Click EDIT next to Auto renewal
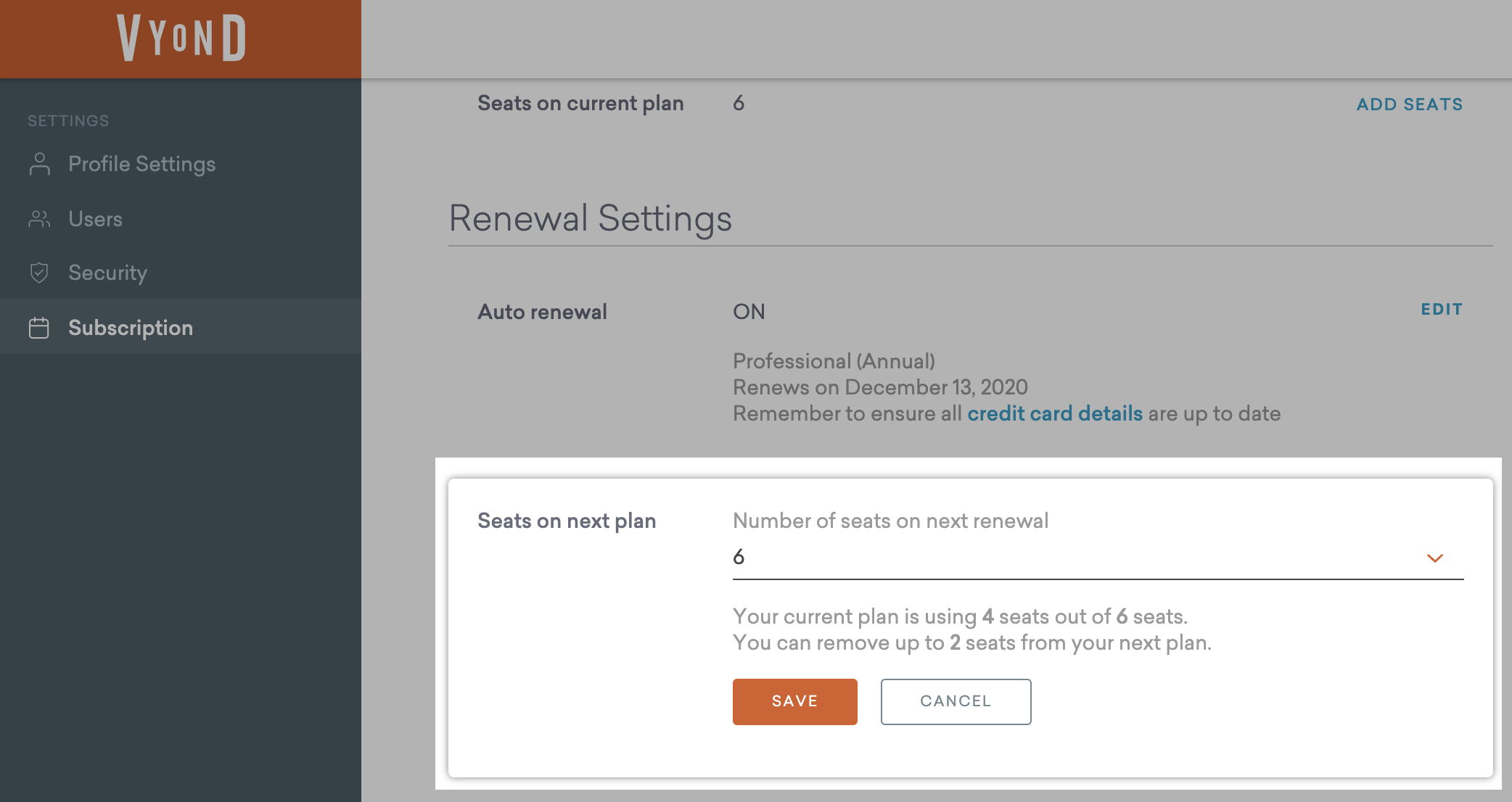 (1441, 310)
